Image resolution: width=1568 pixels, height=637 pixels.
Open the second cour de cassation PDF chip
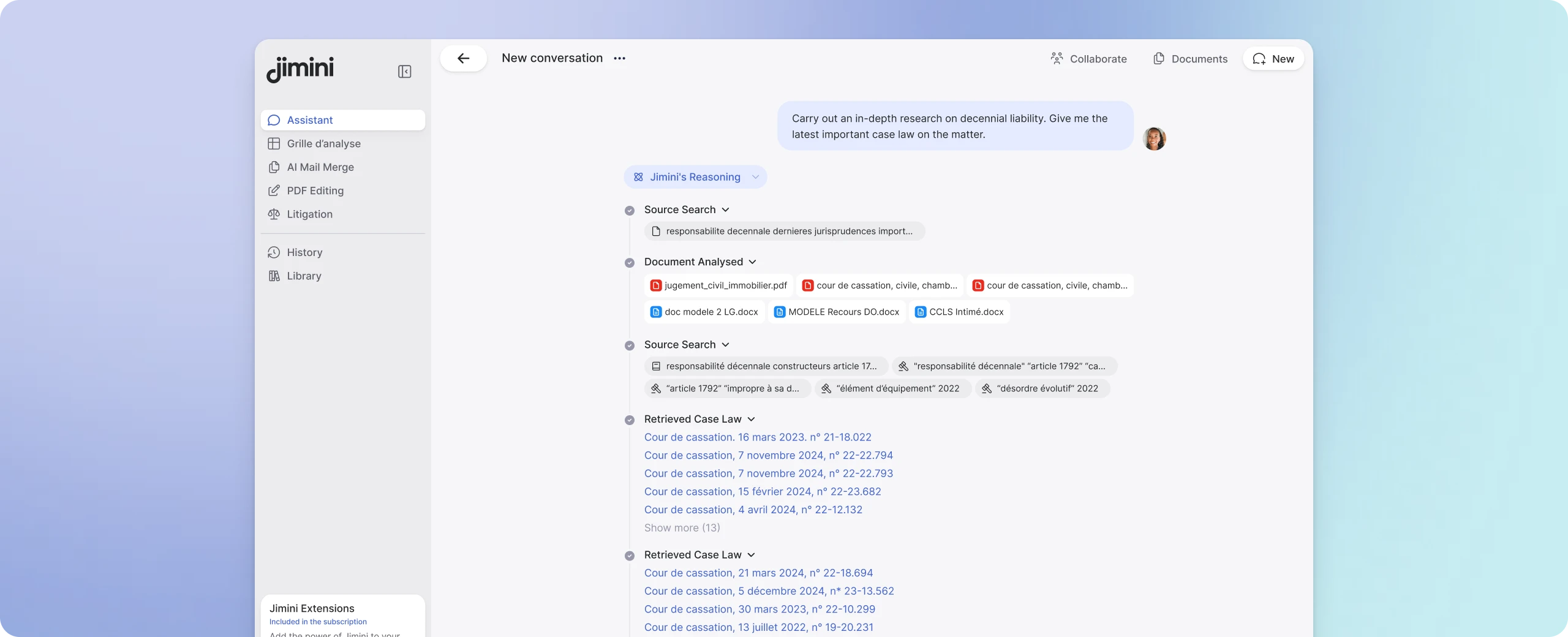(1050, 285)
